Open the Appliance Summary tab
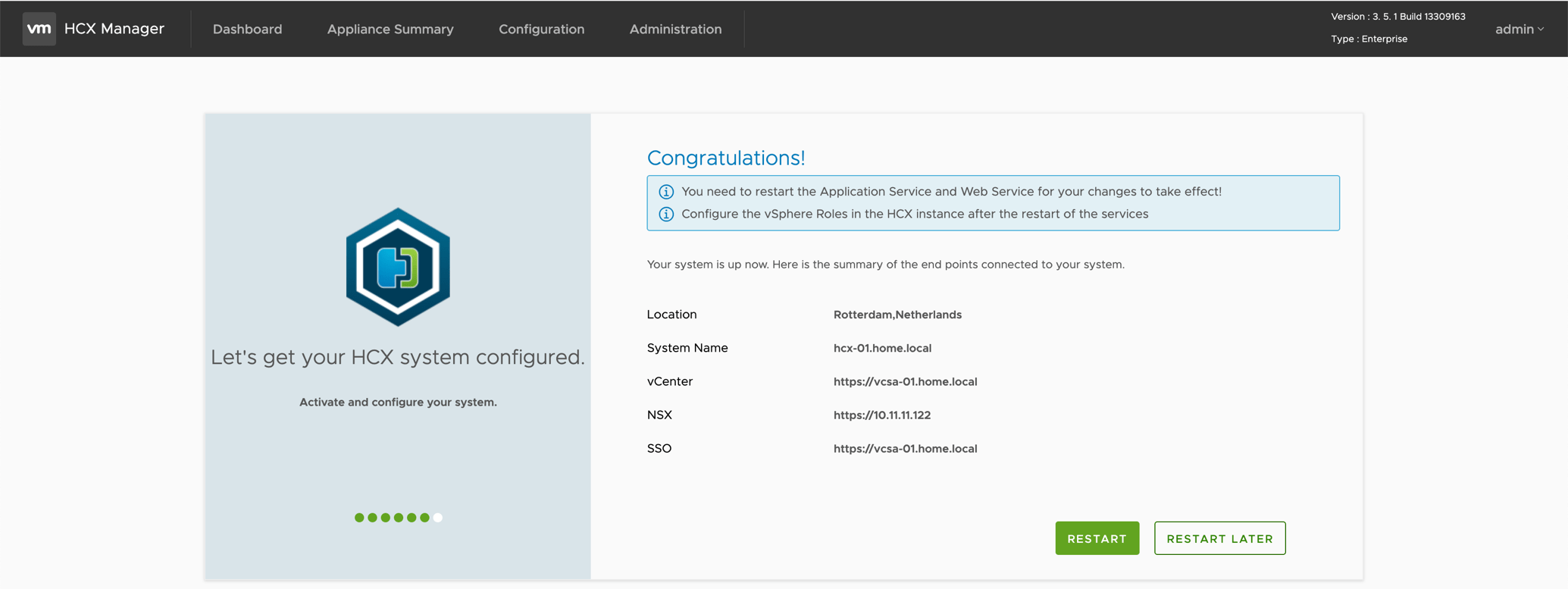The width and height of the screenshot is (1568, 589). point(390,29)
